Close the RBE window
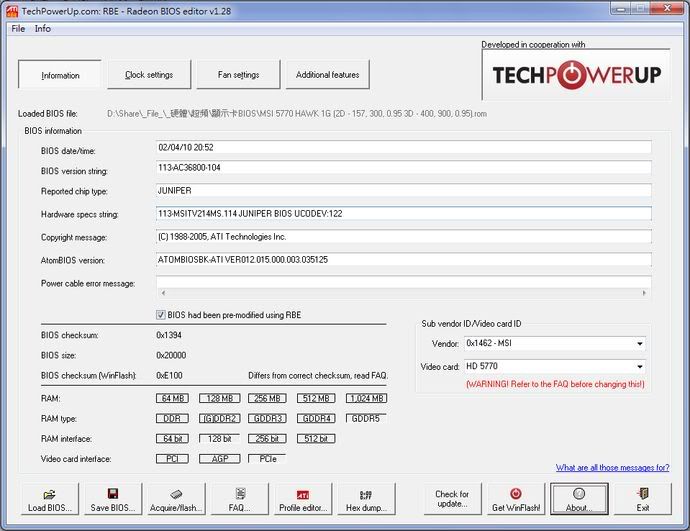This screenshot has height=531, width=690. [x=667, y=8]
